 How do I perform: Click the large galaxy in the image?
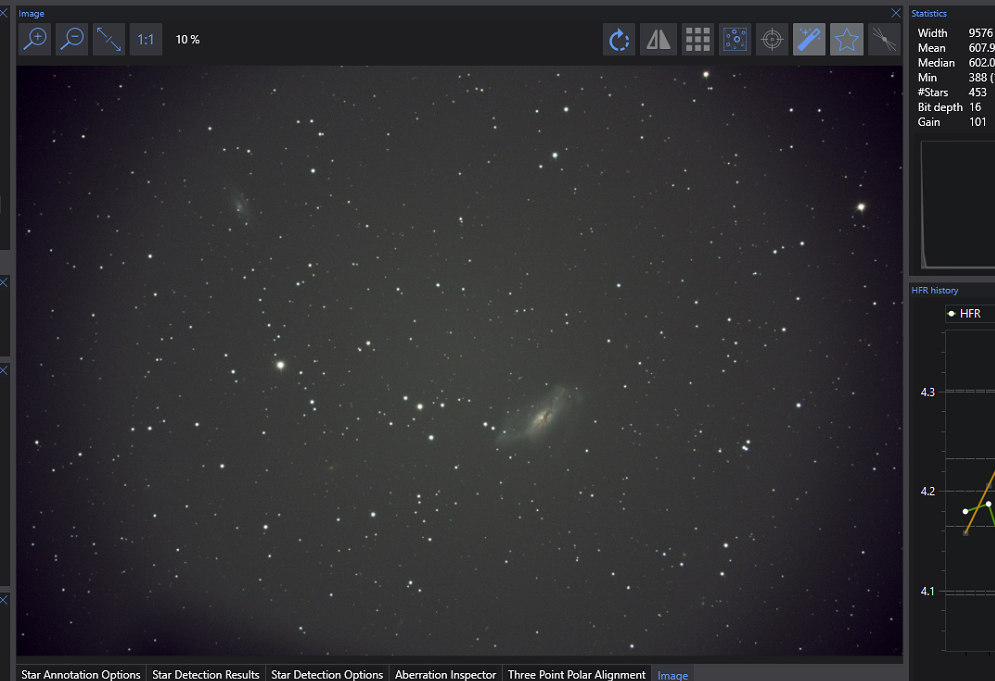point(541,416)
